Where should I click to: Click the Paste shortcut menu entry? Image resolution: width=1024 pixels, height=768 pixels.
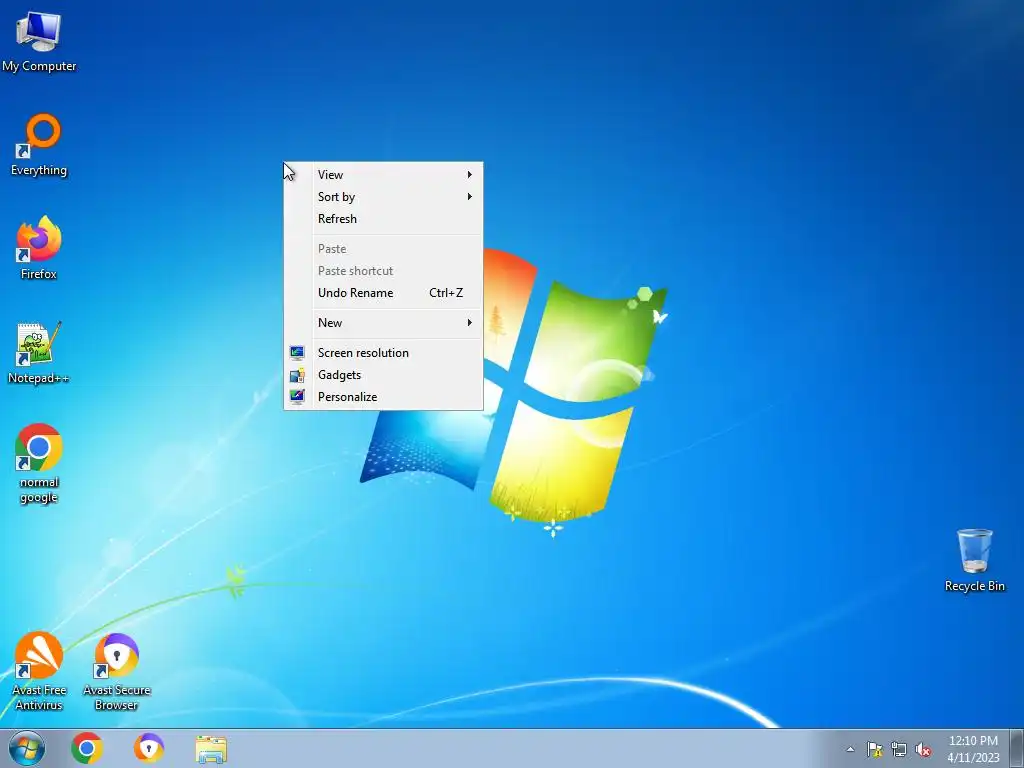383,270
